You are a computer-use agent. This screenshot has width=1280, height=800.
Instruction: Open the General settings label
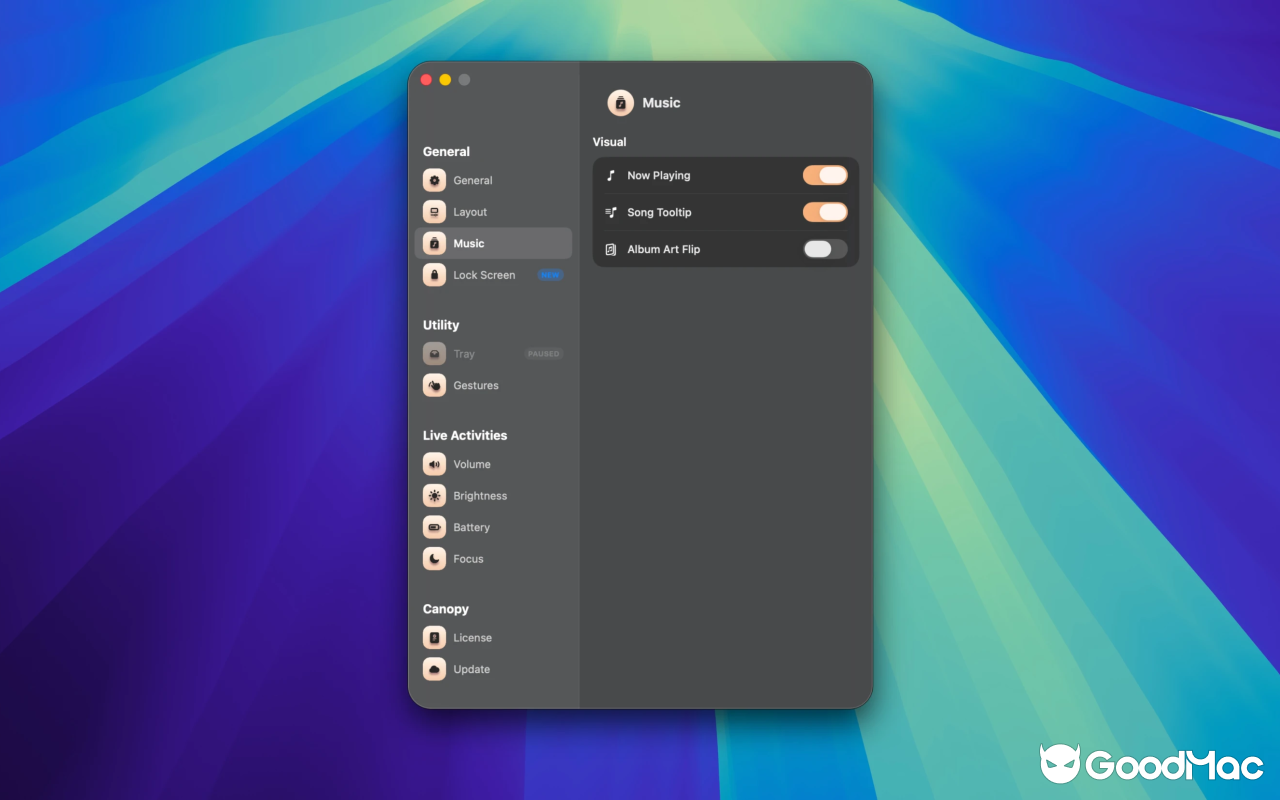pyautogui.click(x=473, y=181)
